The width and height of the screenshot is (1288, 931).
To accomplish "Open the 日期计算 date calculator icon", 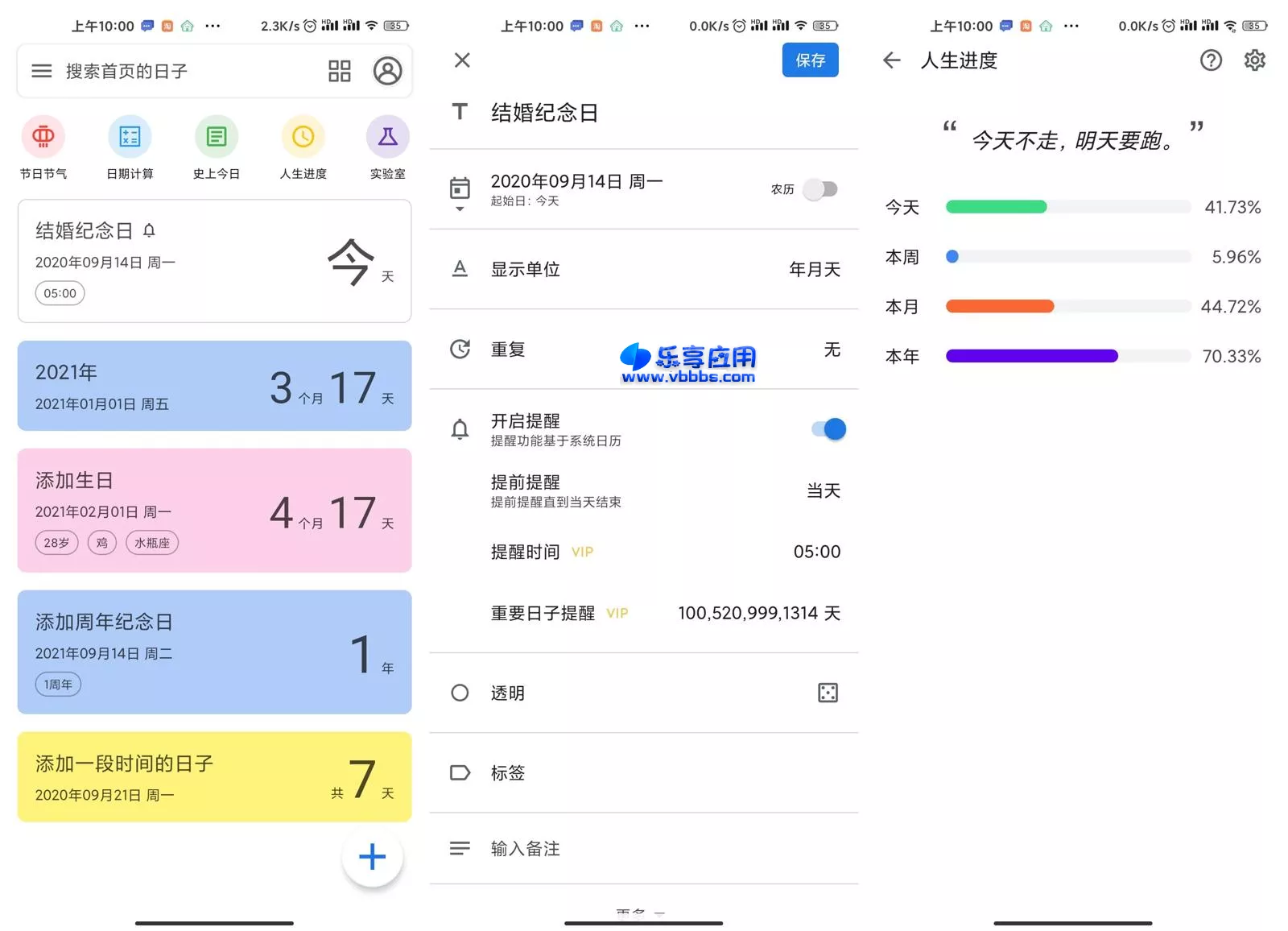I will click(x=130, y=137).
